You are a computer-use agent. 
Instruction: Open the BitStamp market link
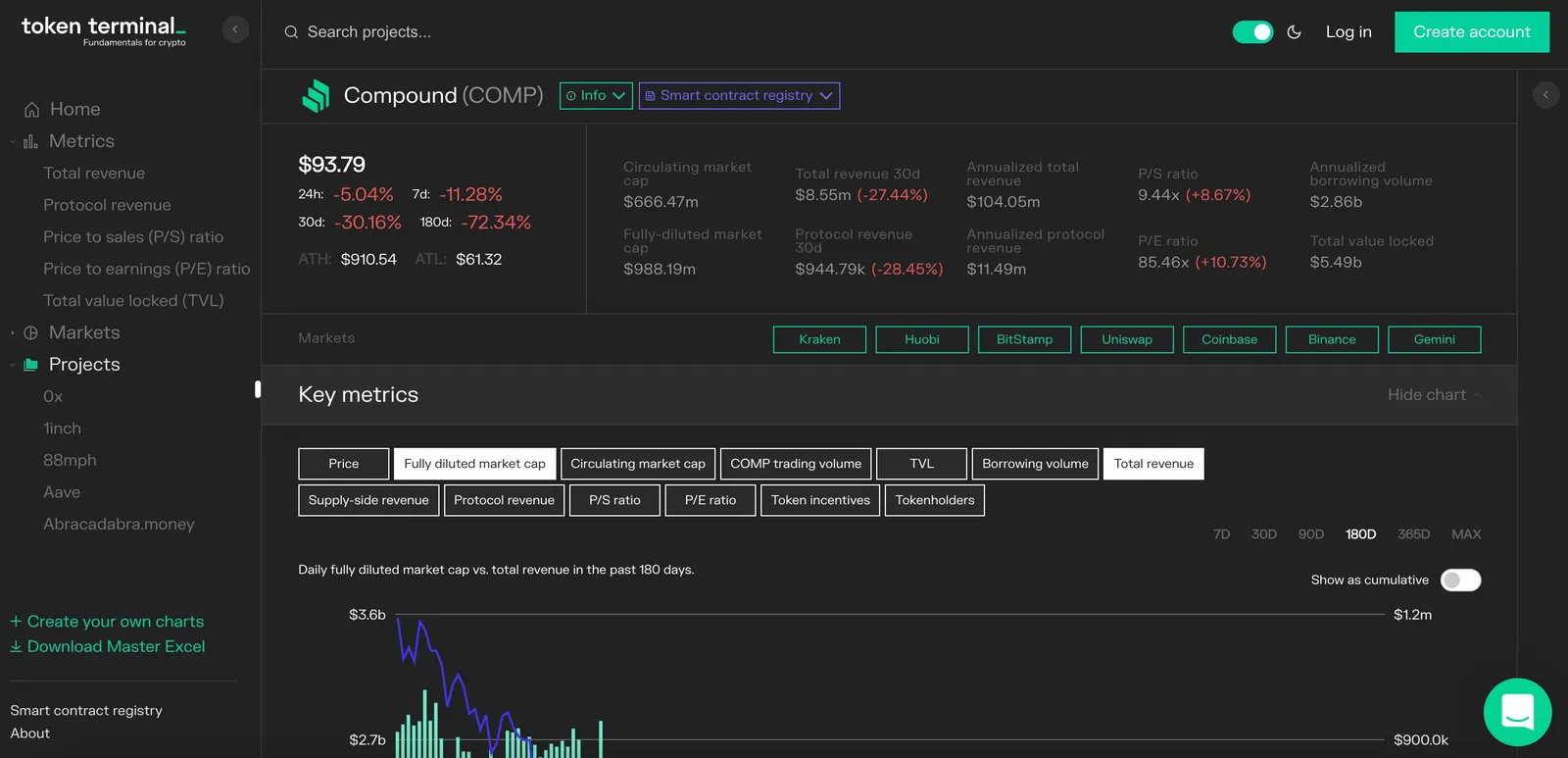(1024, 340)
